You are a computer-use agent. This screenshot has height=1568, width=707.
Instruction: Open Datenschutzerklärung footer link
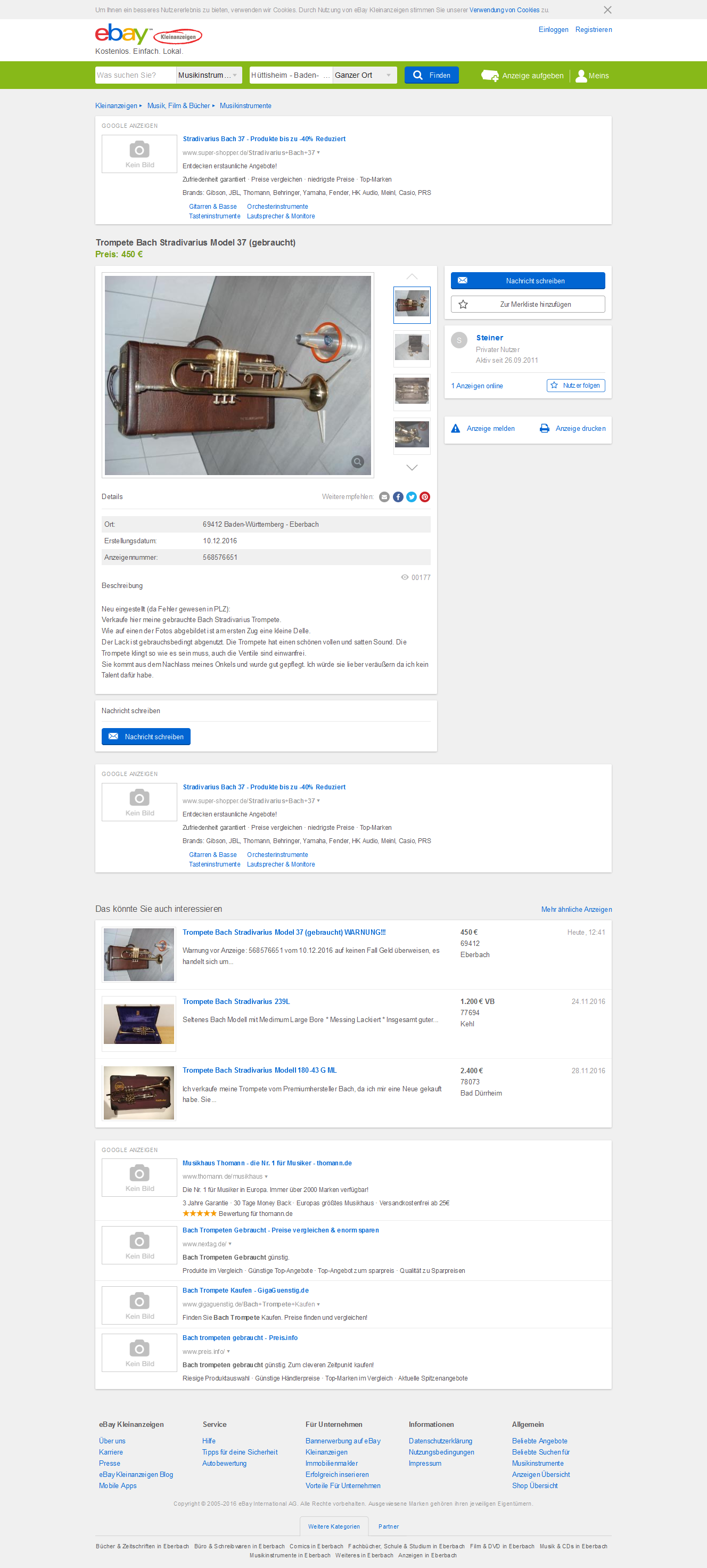(440, 1441)
